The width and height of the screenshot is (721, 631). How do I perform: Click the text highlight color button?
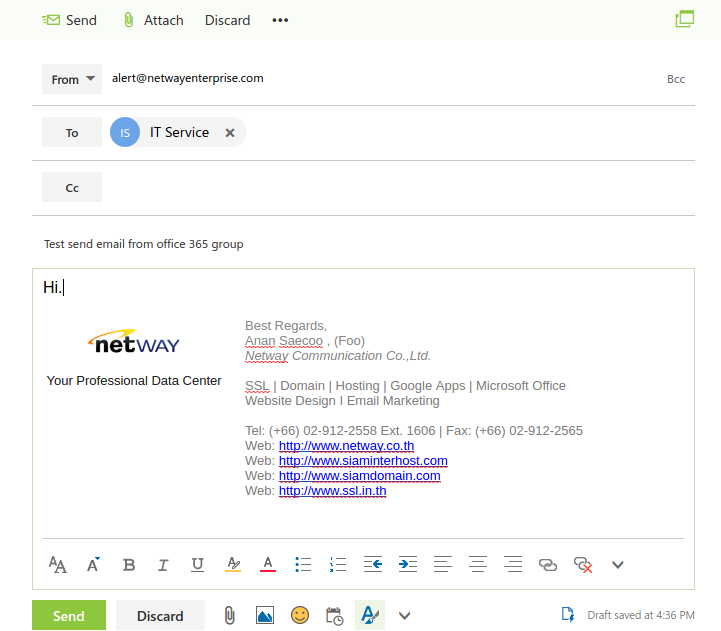pyautogui.click(x=233, y=564)
